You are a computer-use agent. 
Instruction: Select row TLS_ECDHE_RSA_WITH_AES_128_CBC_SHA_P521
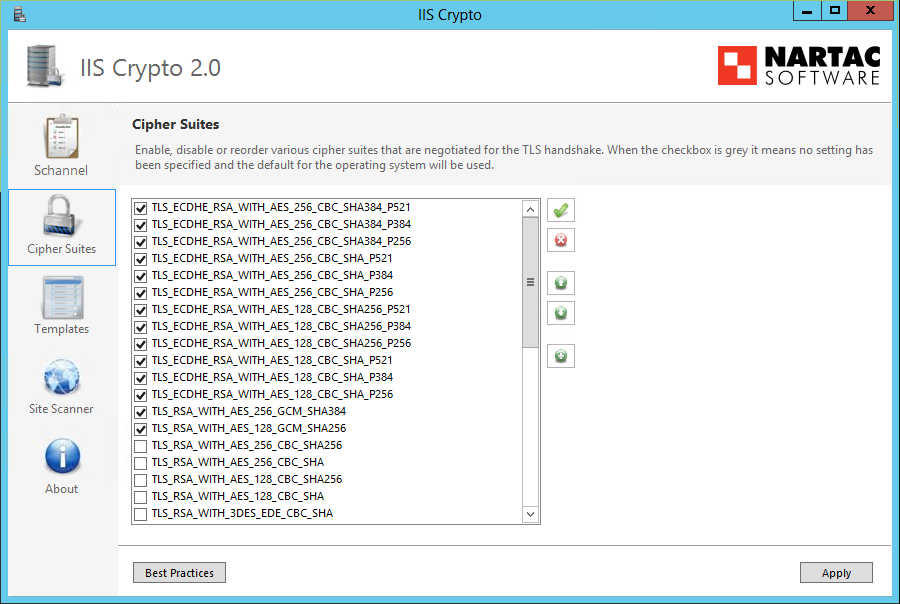coord(327,361)
